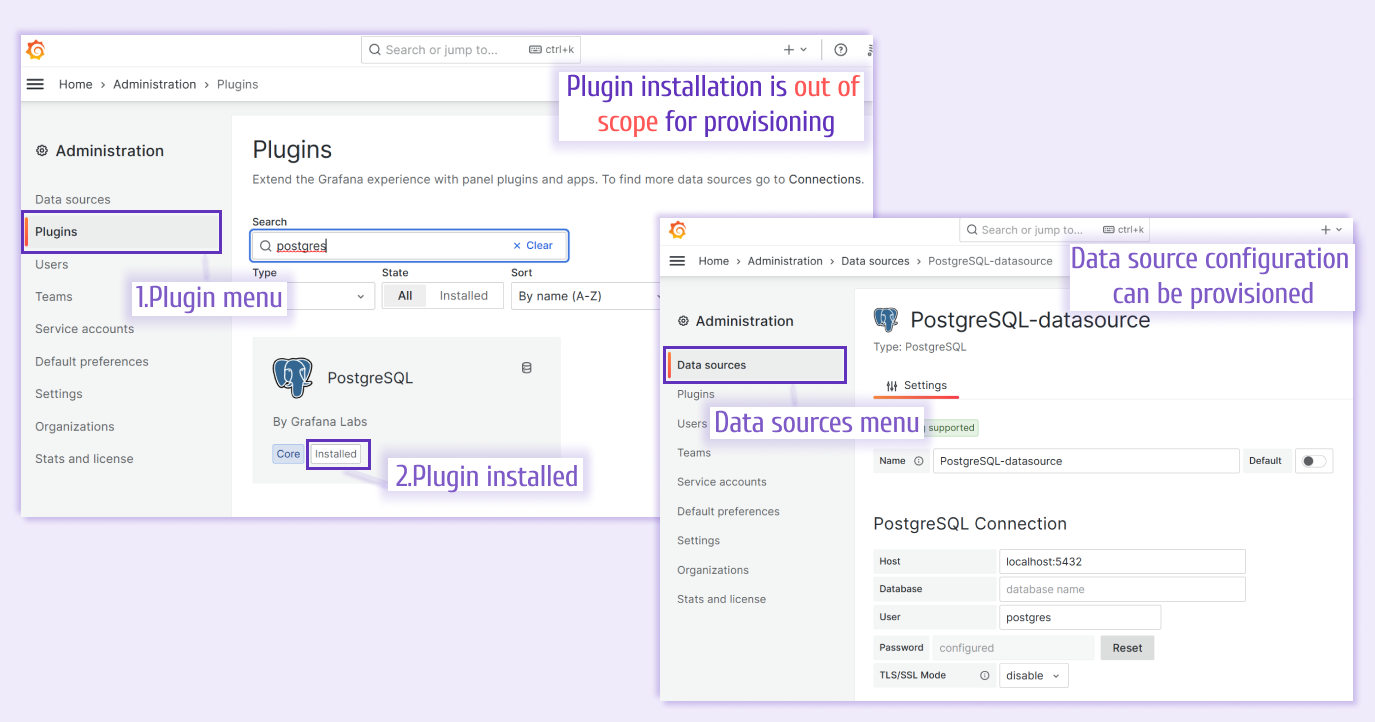Follow the Connections link in Plugins description
This screenshot has width=1375, height=722.
click(x=824, y=180)
